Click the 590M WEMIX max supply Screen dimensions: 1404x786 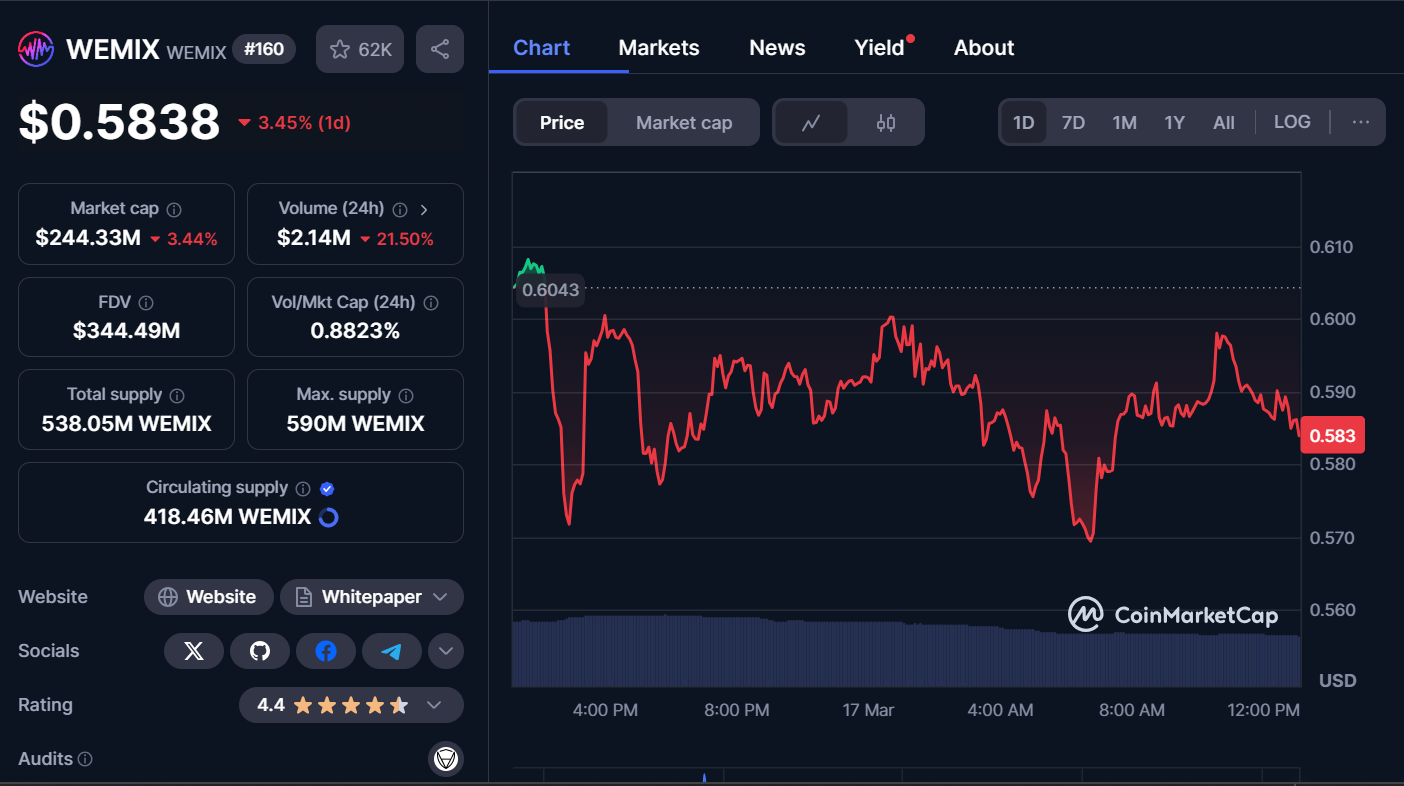click(x=355, y=424)
